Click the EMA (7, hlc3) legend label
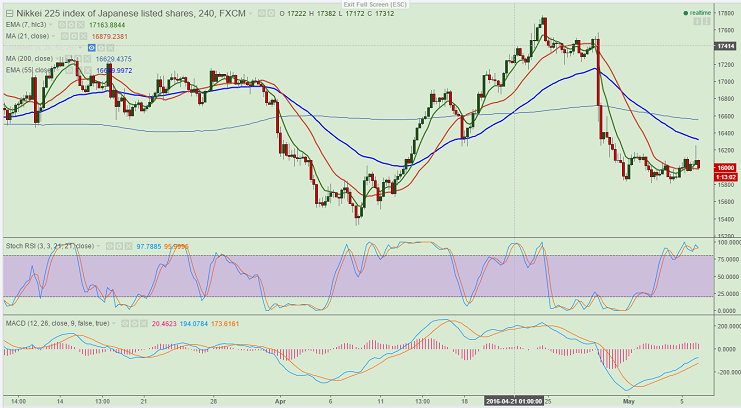This screenshot has height=408, width=741. click(x=26, y=25)
